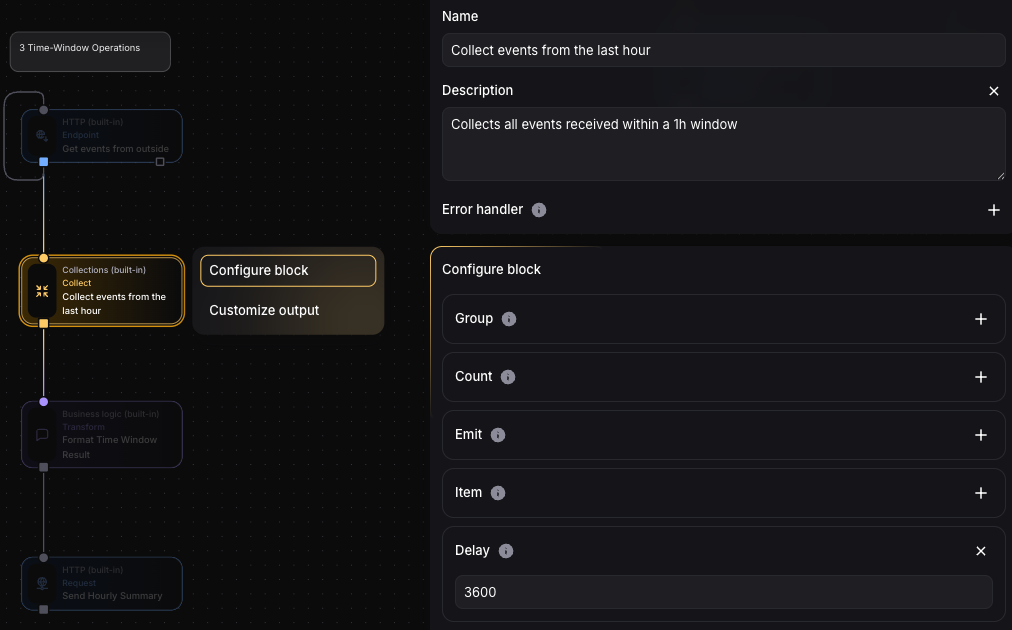This screenshot has height=630, width=1012.
Task: Click the Delay value field showing 3600
Action: [723, 592]
